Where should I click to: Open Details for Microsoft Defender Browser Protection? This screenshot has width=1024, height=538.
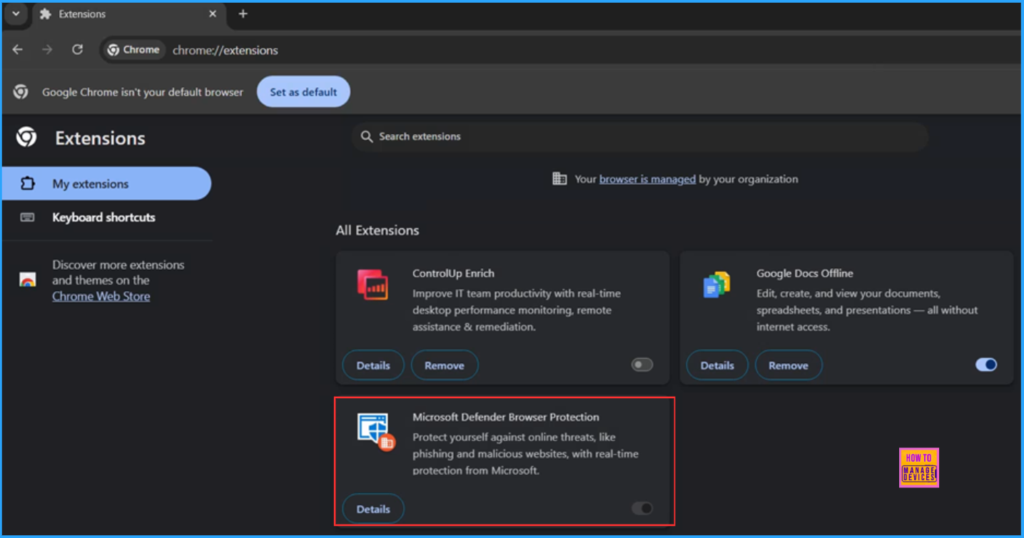tap(373, 509)
